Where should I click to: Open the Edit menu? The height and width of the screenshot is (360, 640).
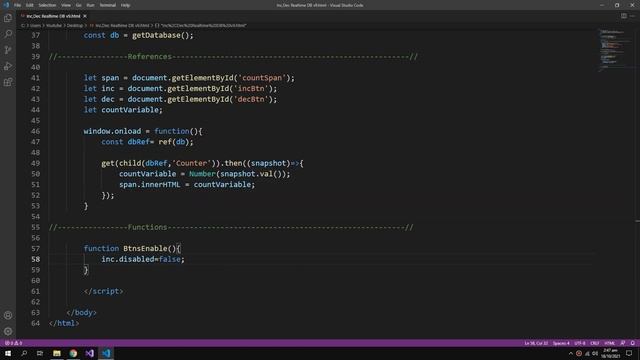click(x=30, y=5)
